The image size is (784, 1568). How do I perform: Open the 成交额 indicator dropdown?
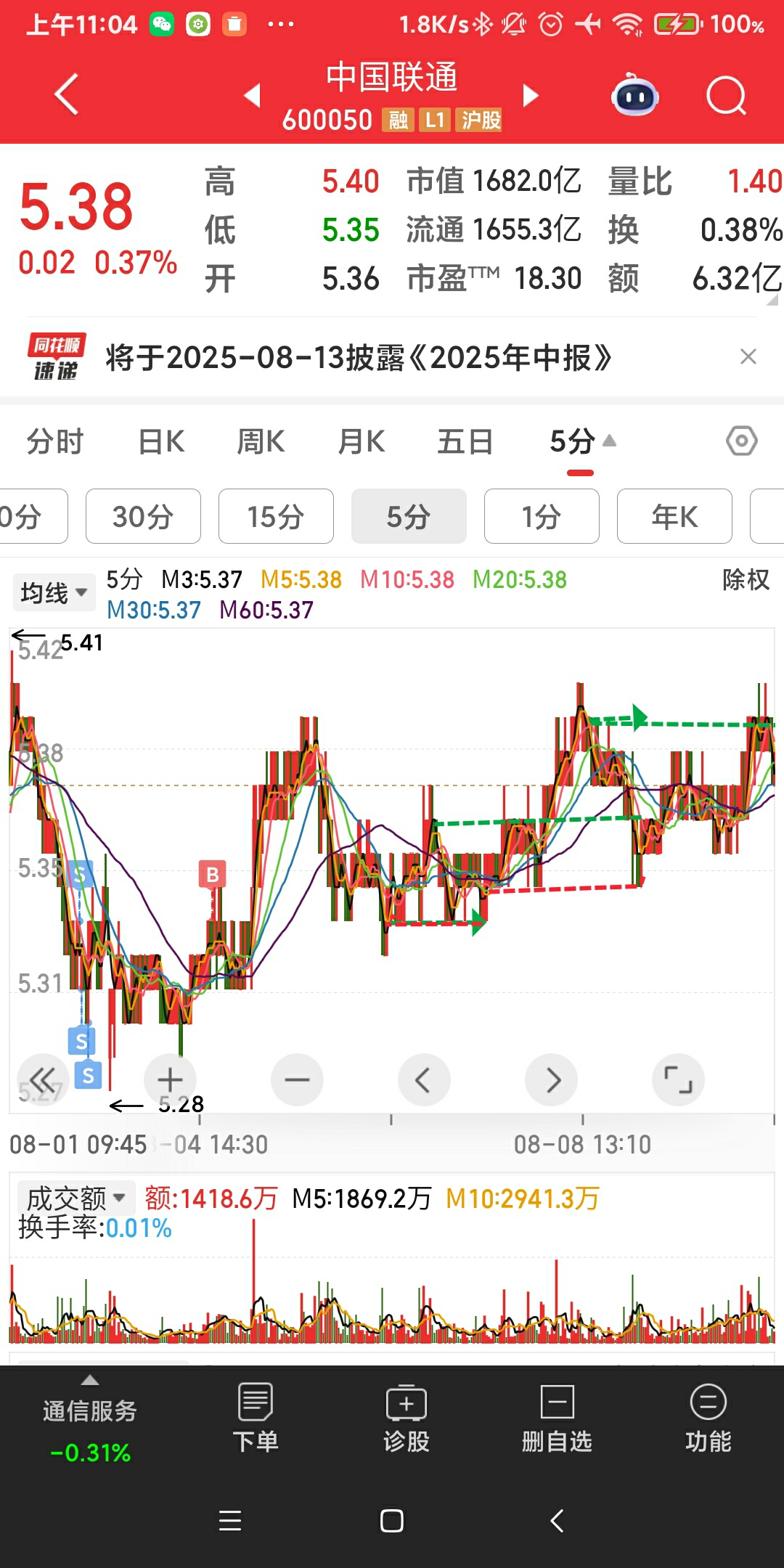(x=75, y=1199)
